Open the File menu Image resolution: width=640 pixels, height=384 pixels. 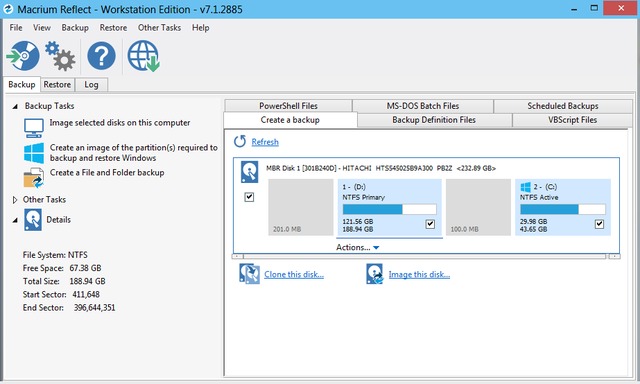pyautogui.click(x=16, y=27)
